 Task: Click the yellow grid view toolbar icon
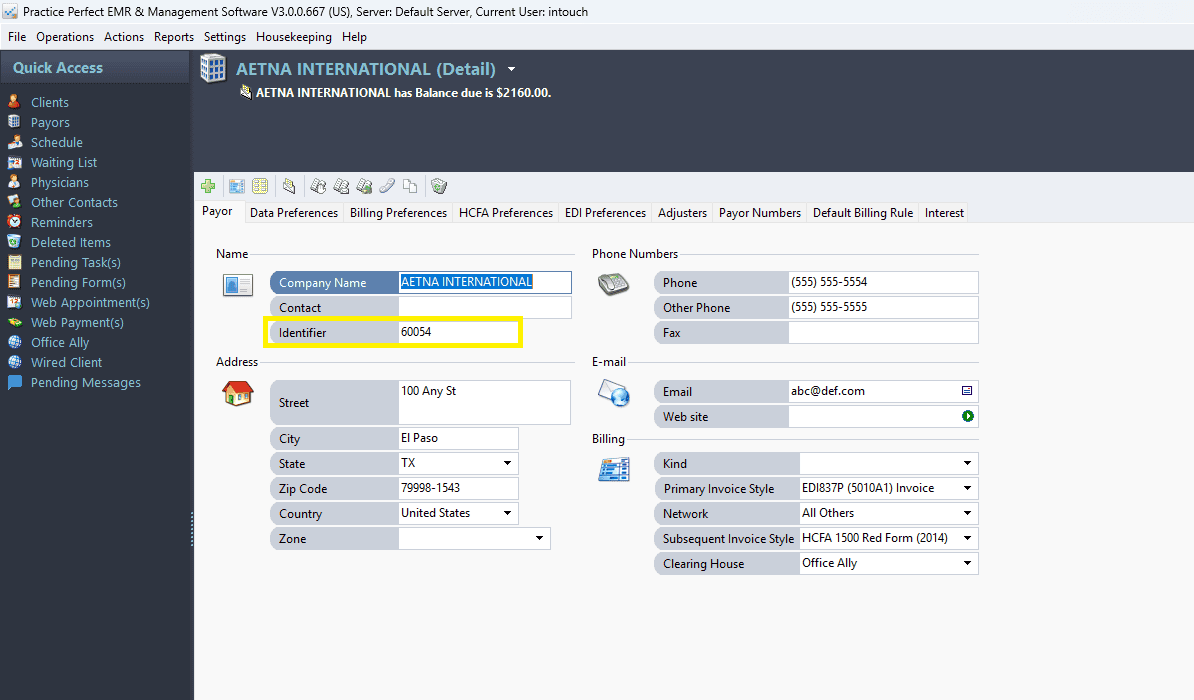(x=260, y=186)
